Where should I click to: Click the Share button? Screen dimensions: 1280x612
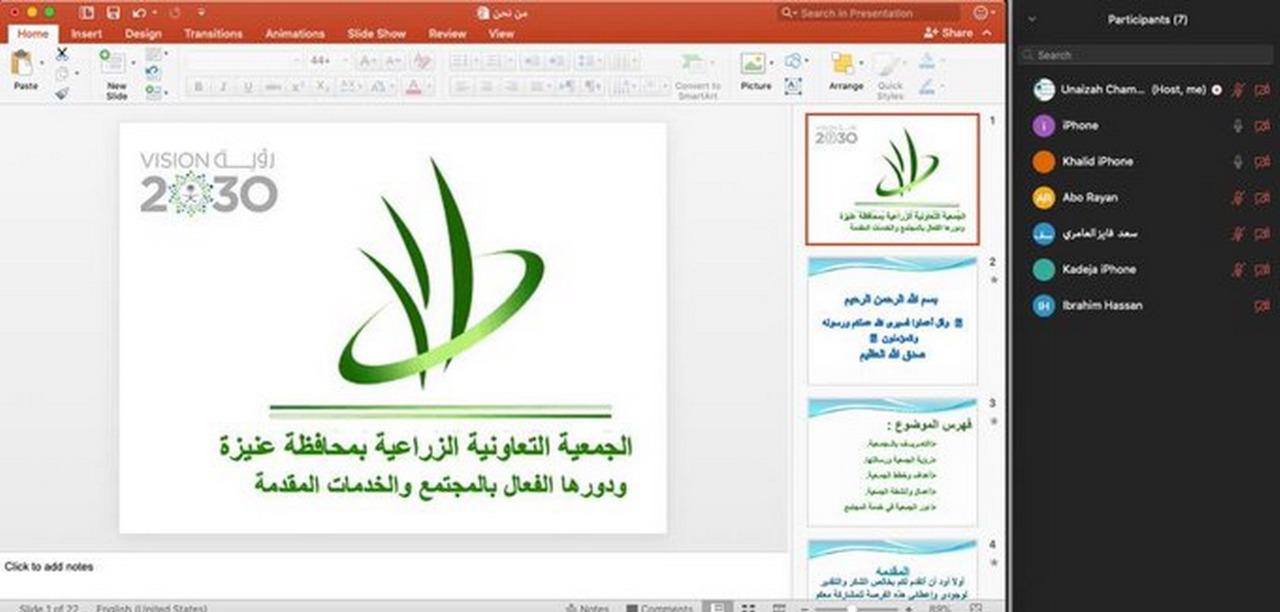(948, 33)
